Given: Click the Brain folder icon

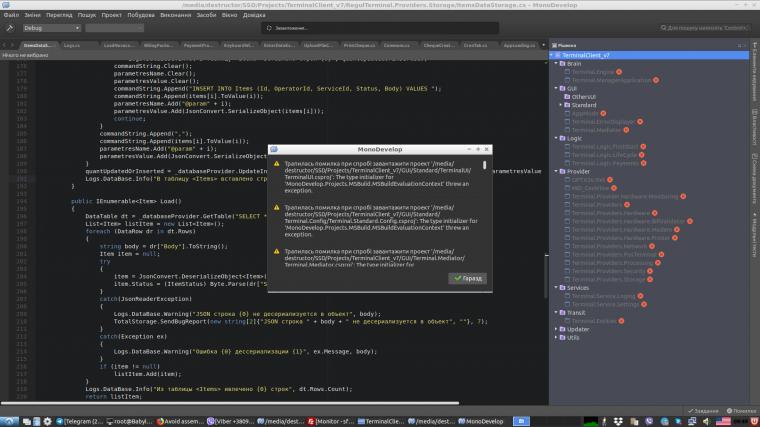Looking at the screenshot, I should [563, 63].
